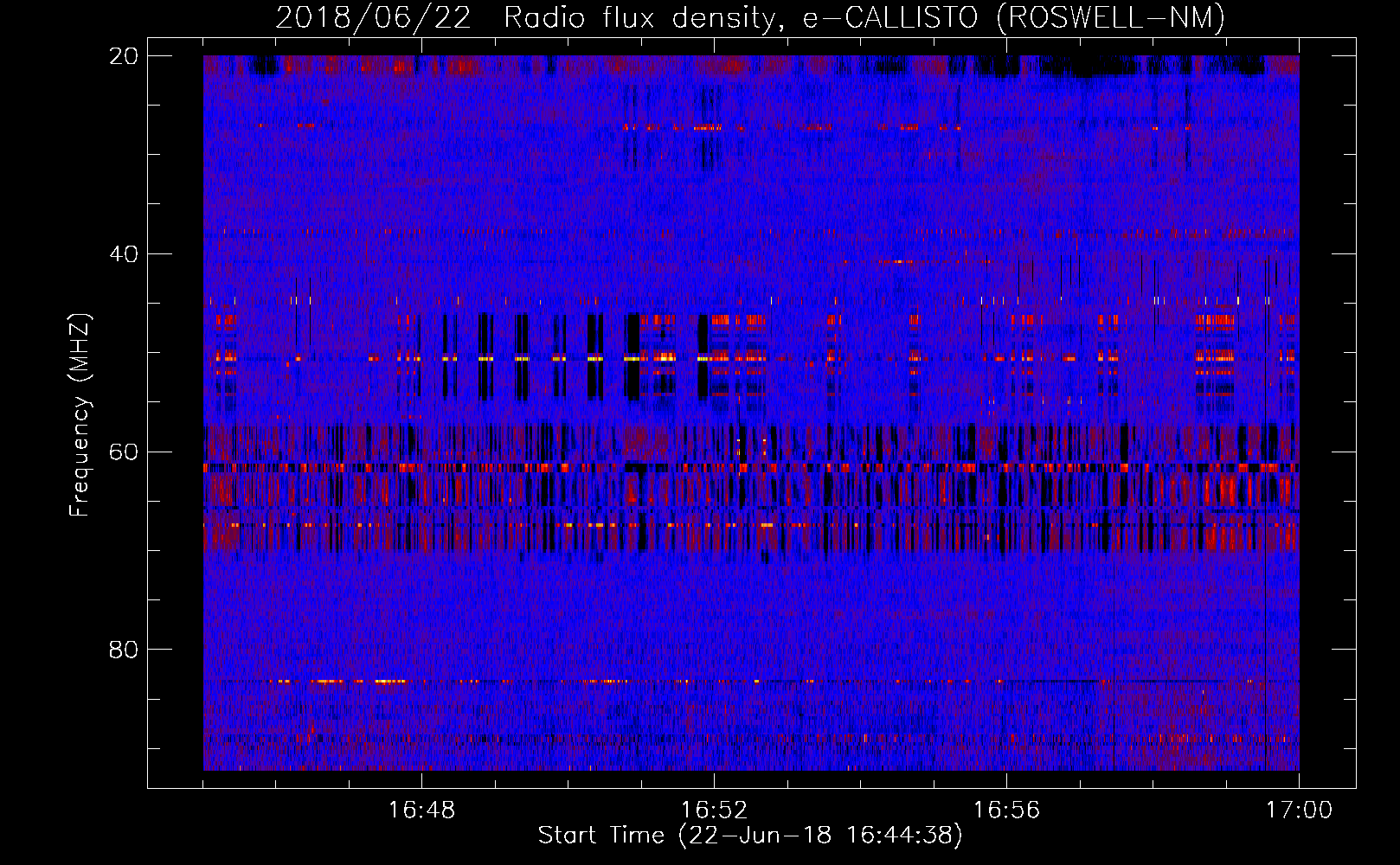This screenshot has height=865, width=1400.
Task: Click the 16:52 time tick label
Action: [714, 811]
